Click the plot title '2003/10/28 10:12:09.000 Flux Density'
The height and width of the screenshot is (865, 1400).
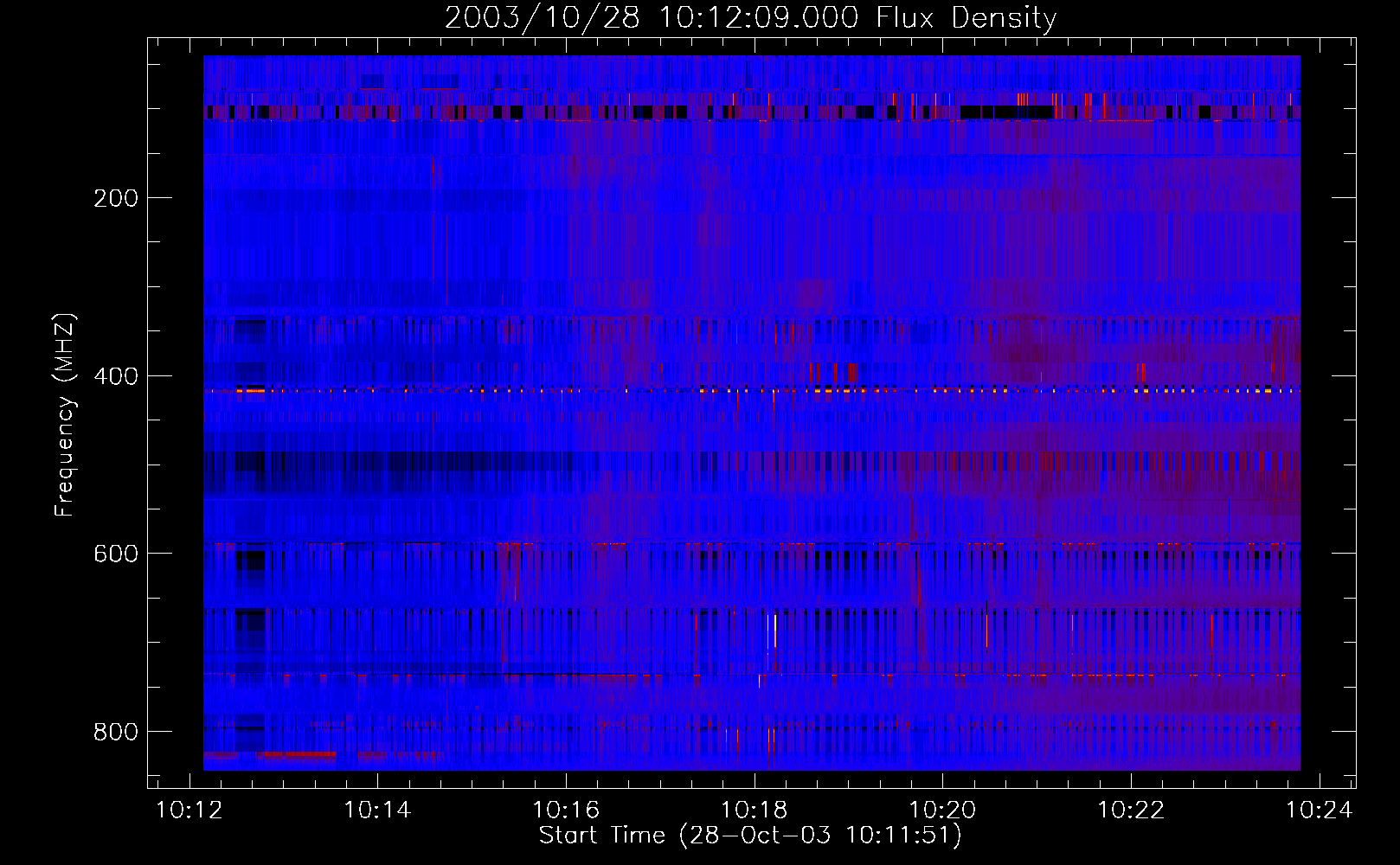751,17
